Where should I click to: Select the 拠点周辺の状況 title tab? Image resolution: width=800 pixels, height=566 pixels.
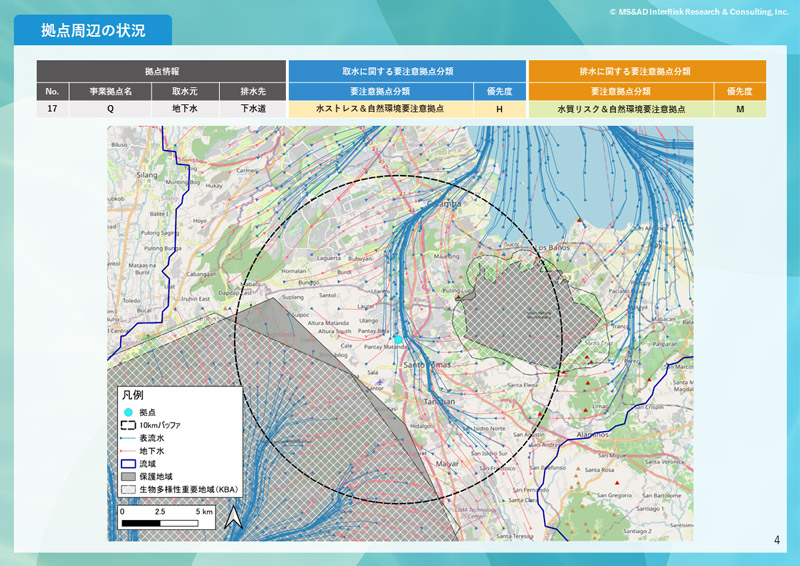tap(93, 30)
